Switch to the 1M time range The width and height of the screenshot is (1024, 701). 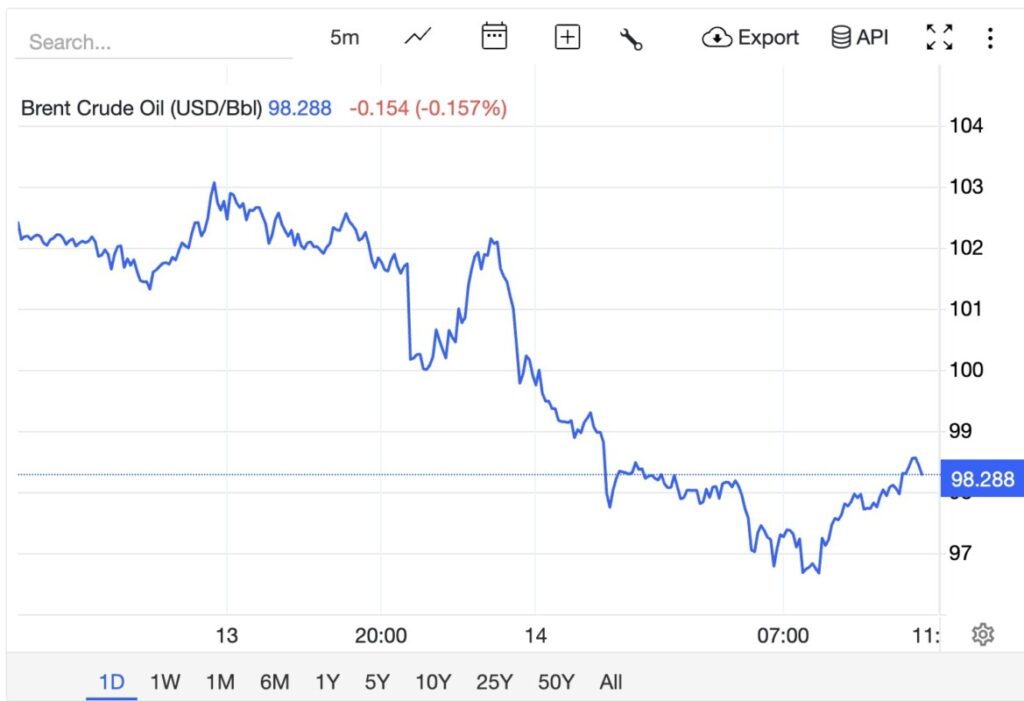(x=220, y=682)
